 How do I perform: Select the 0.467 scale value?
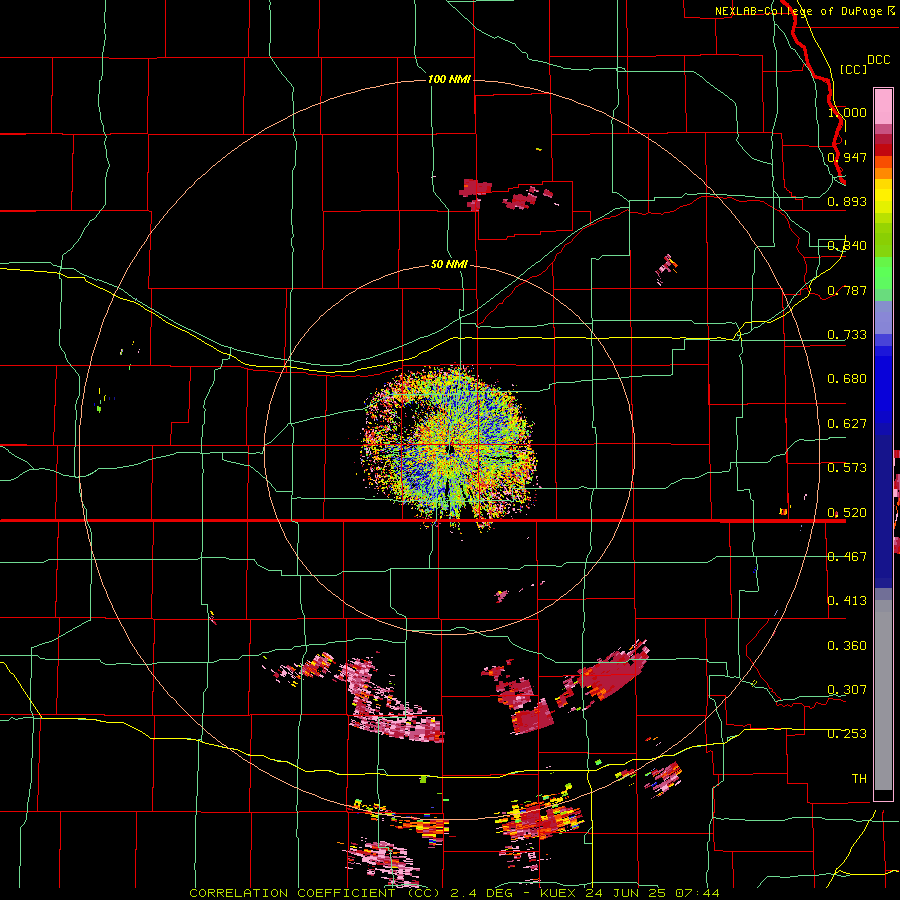(847, 557)
